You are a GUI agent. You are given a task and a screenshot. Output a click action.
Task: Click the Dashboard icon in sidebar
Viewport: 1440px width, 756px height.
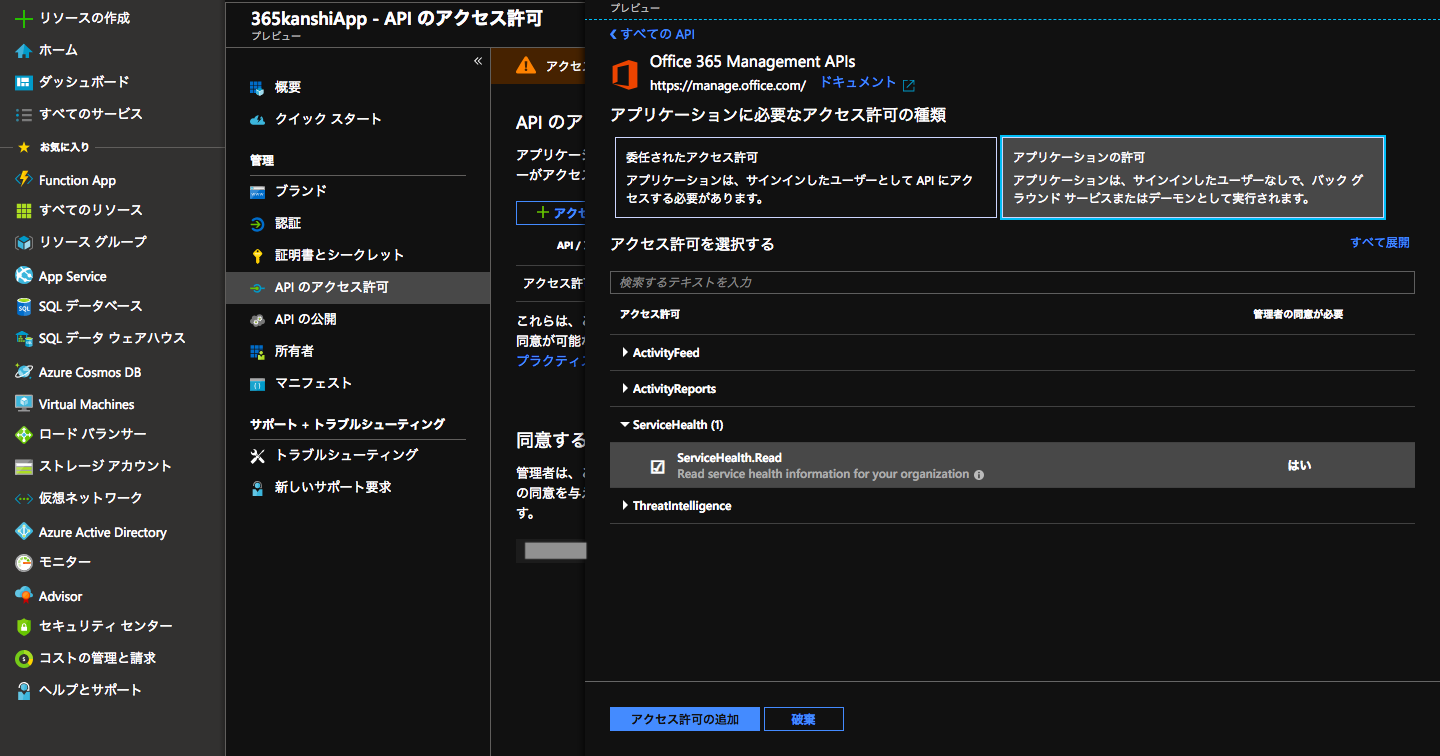(24, 82)
